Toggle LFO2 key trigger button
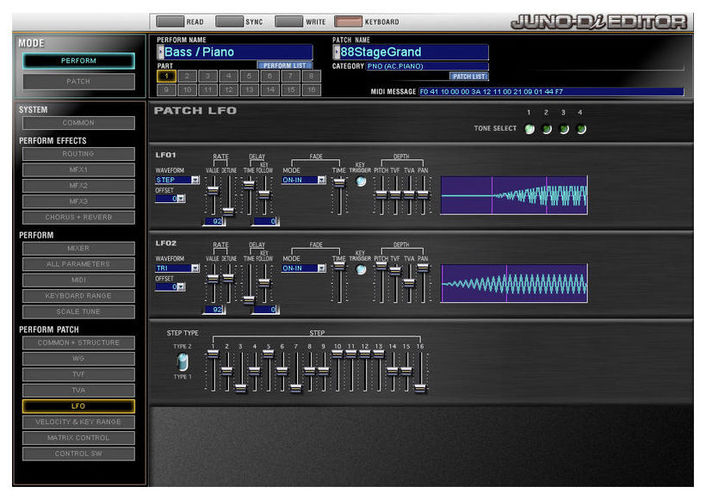This screenshot has height=499, width=706. (361, 270)
